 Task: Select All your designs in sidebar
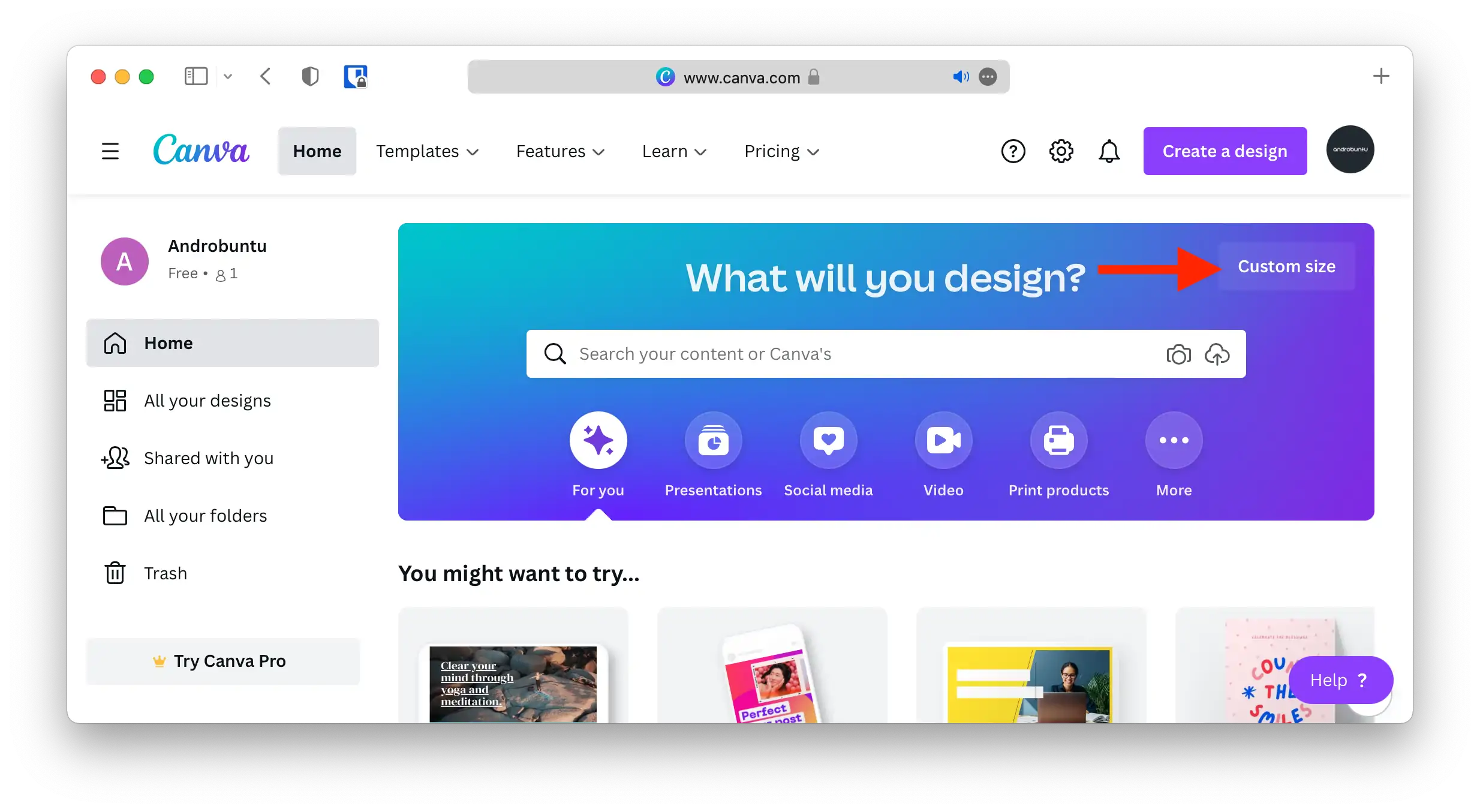[x=207, y=401]
